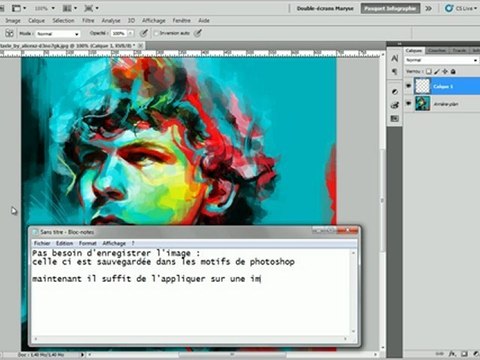Click the Bloc-notes title bar icon
This screenshot has width=480, height=360.
point(35,232)
